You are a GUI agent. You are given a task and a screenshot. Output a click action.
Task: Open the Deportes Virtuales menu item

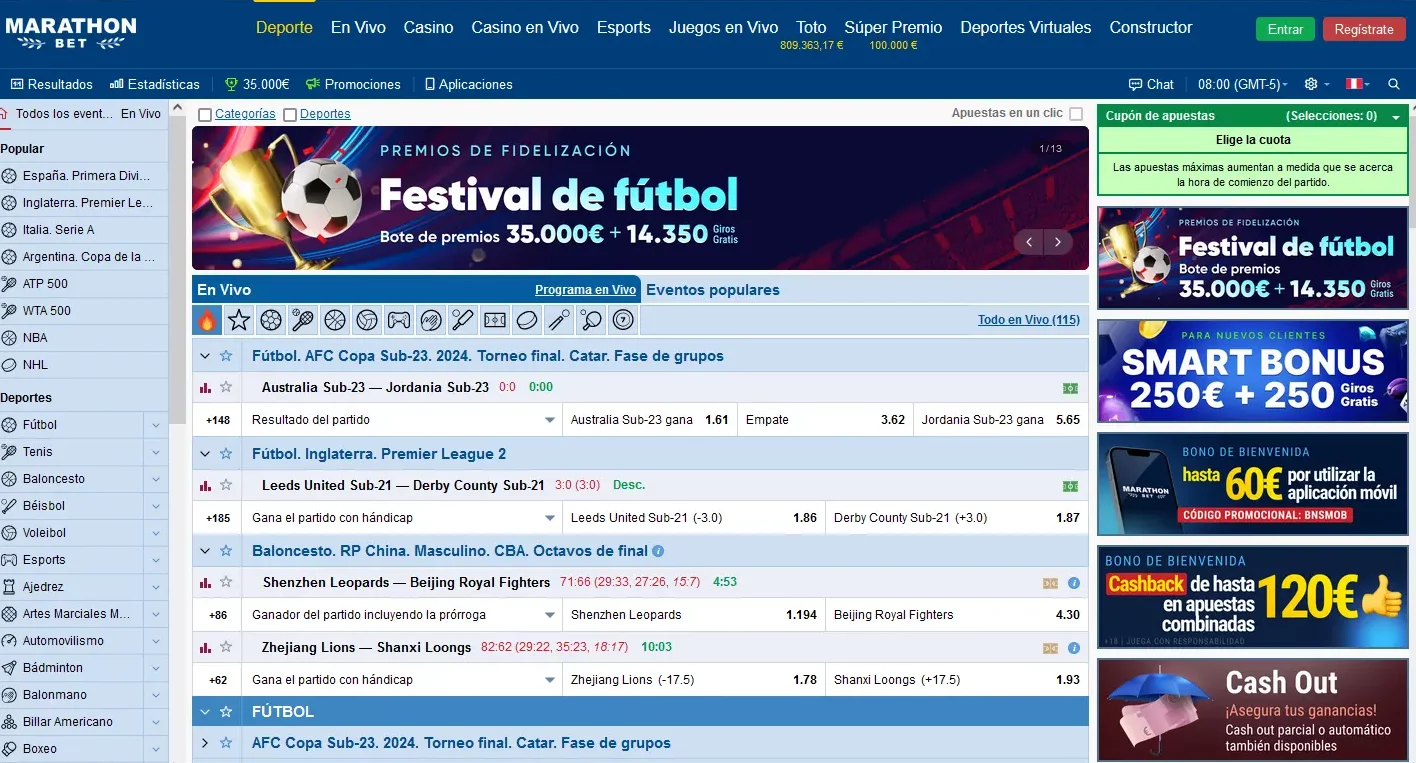click(x=1026, y=28)
